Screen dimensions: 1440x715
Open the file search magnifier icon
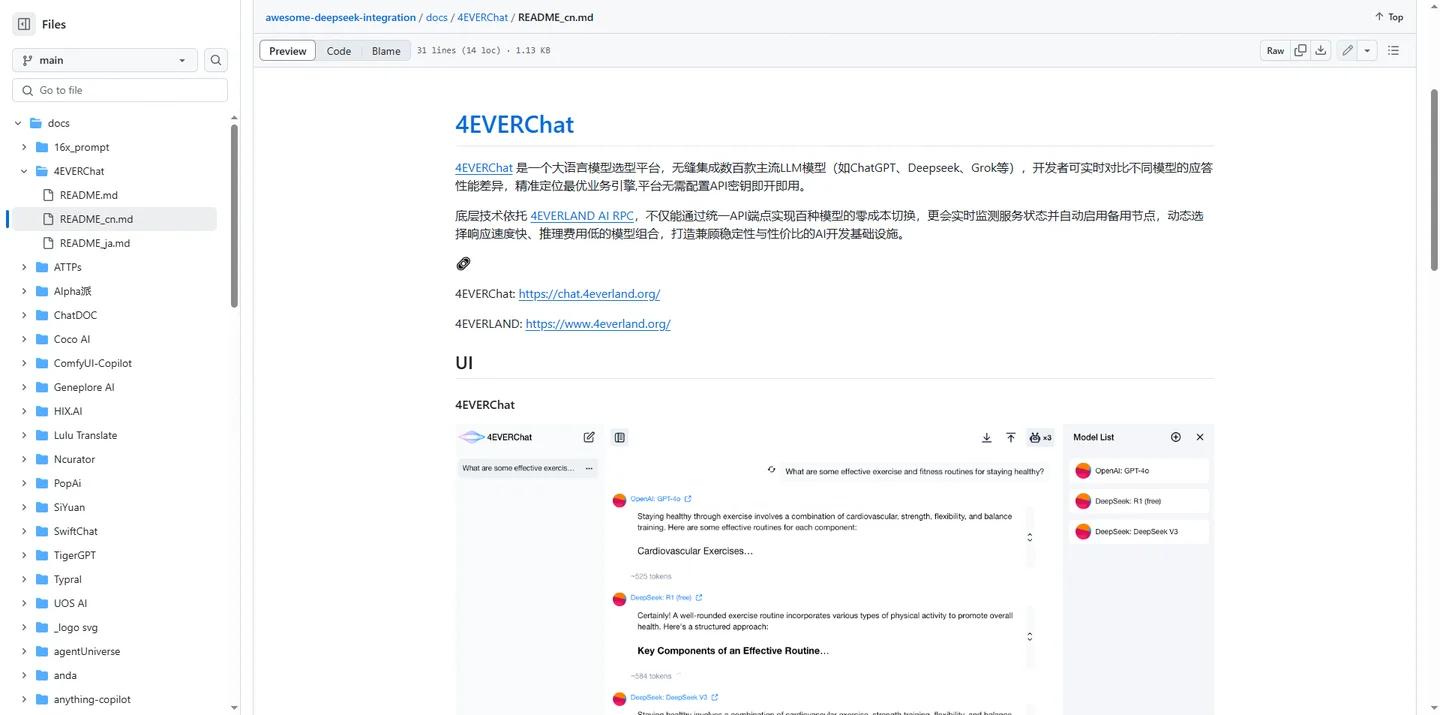(216, 60)
